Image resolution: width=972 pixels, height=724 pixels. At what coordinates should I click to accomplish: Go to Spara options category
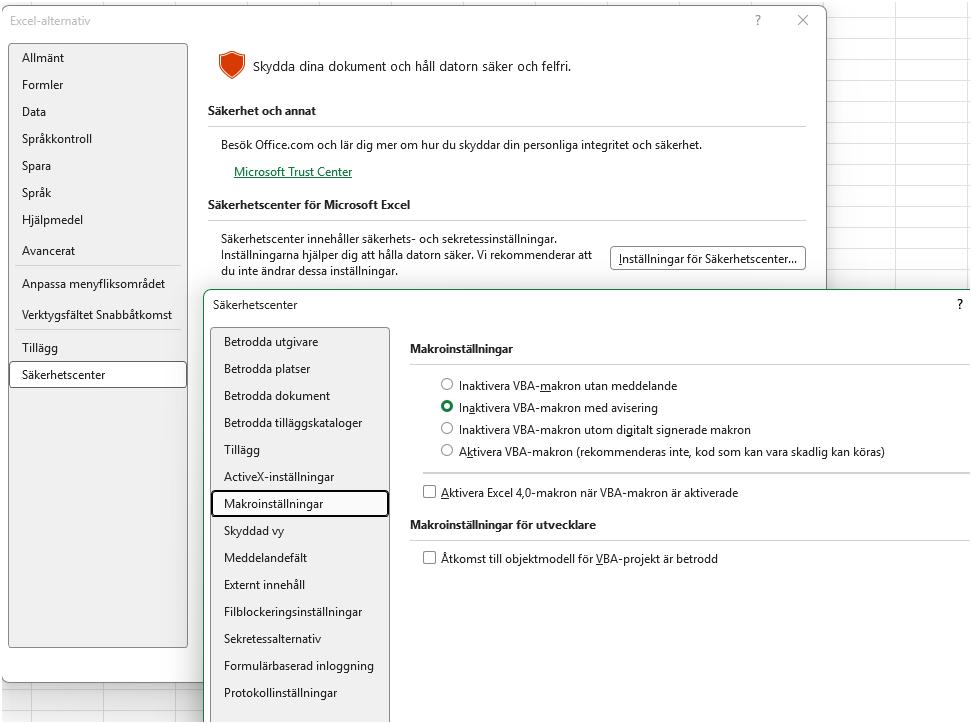pos(98,166)
